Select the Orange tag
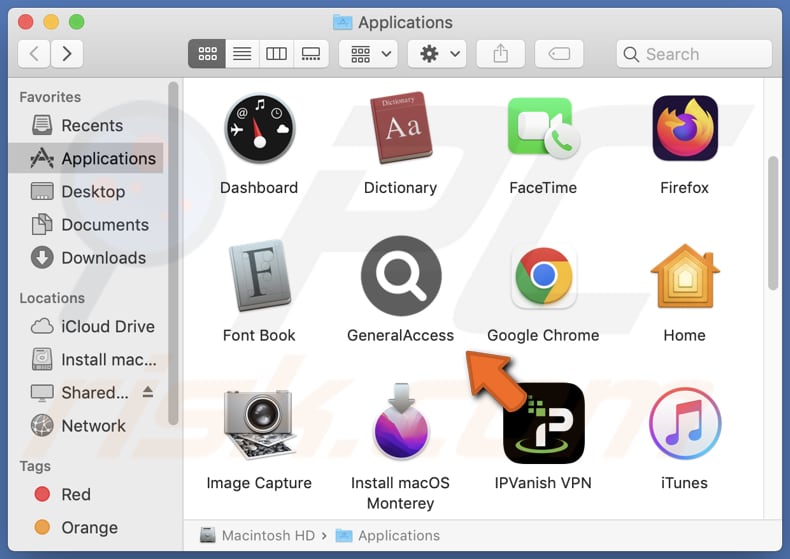 click(86, 527)
